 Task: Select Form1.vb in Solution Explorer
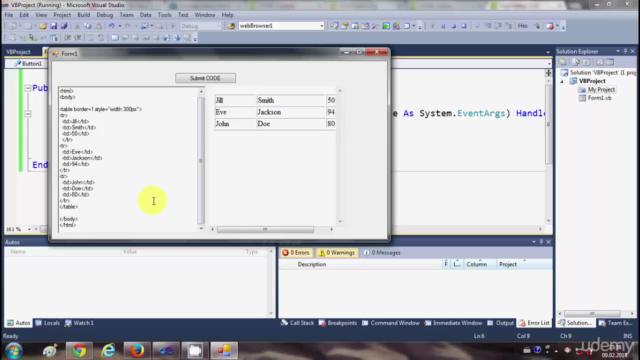coord(599,98)
